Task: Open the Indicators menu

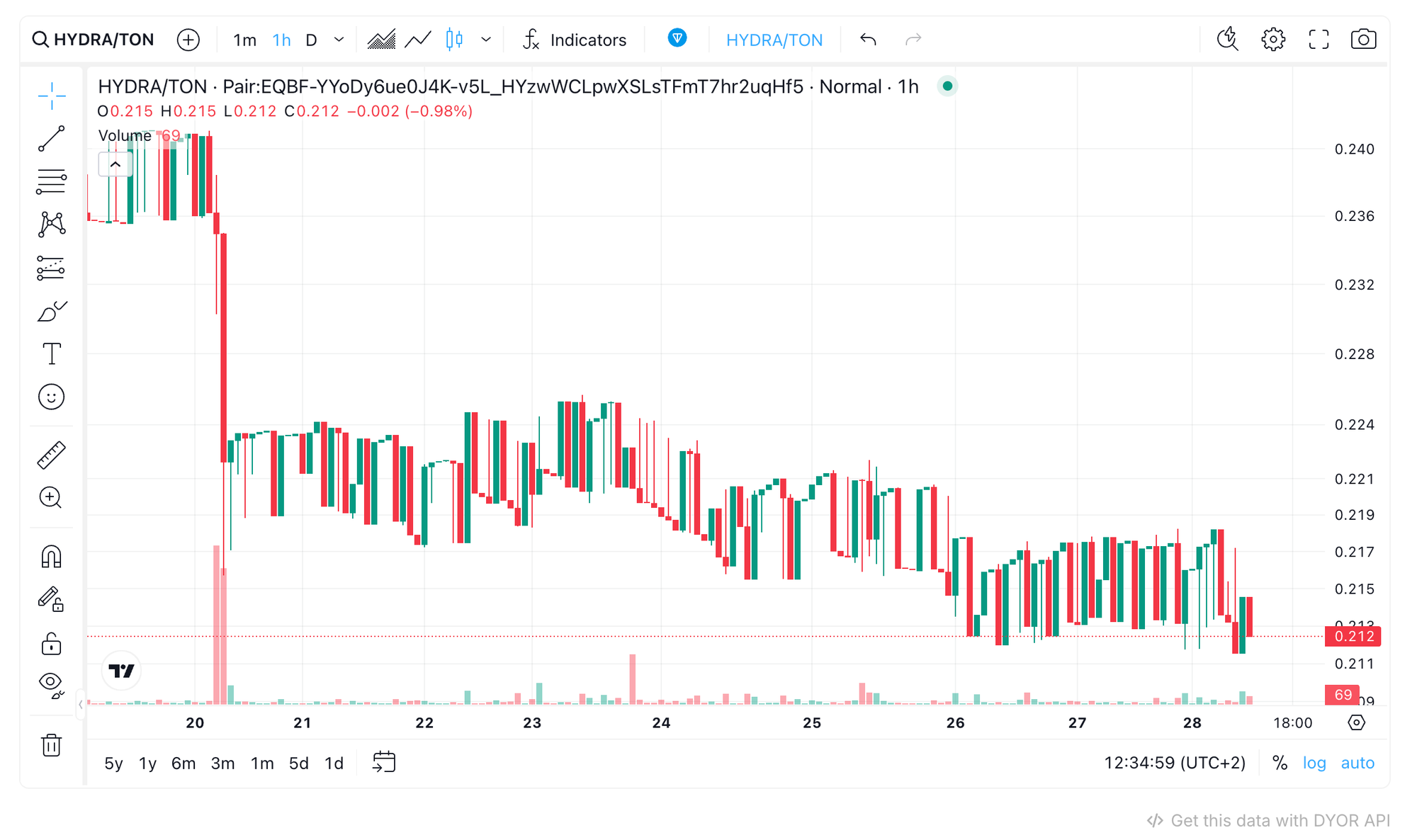Action: 575,40
